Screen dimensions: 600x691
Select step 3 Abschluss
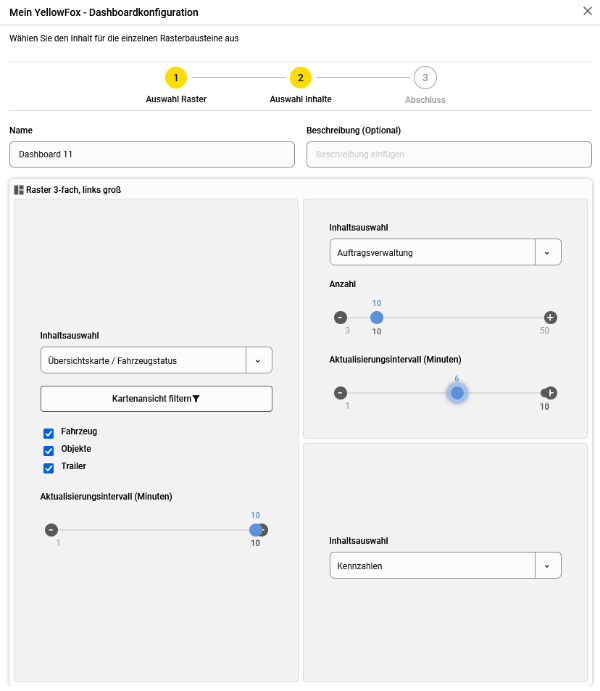[425, 78]
